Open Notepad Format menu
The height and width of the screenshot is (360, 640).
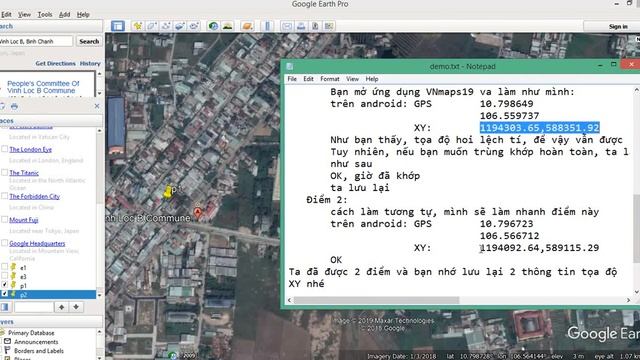pyautogui.click(x=330, y=79)
